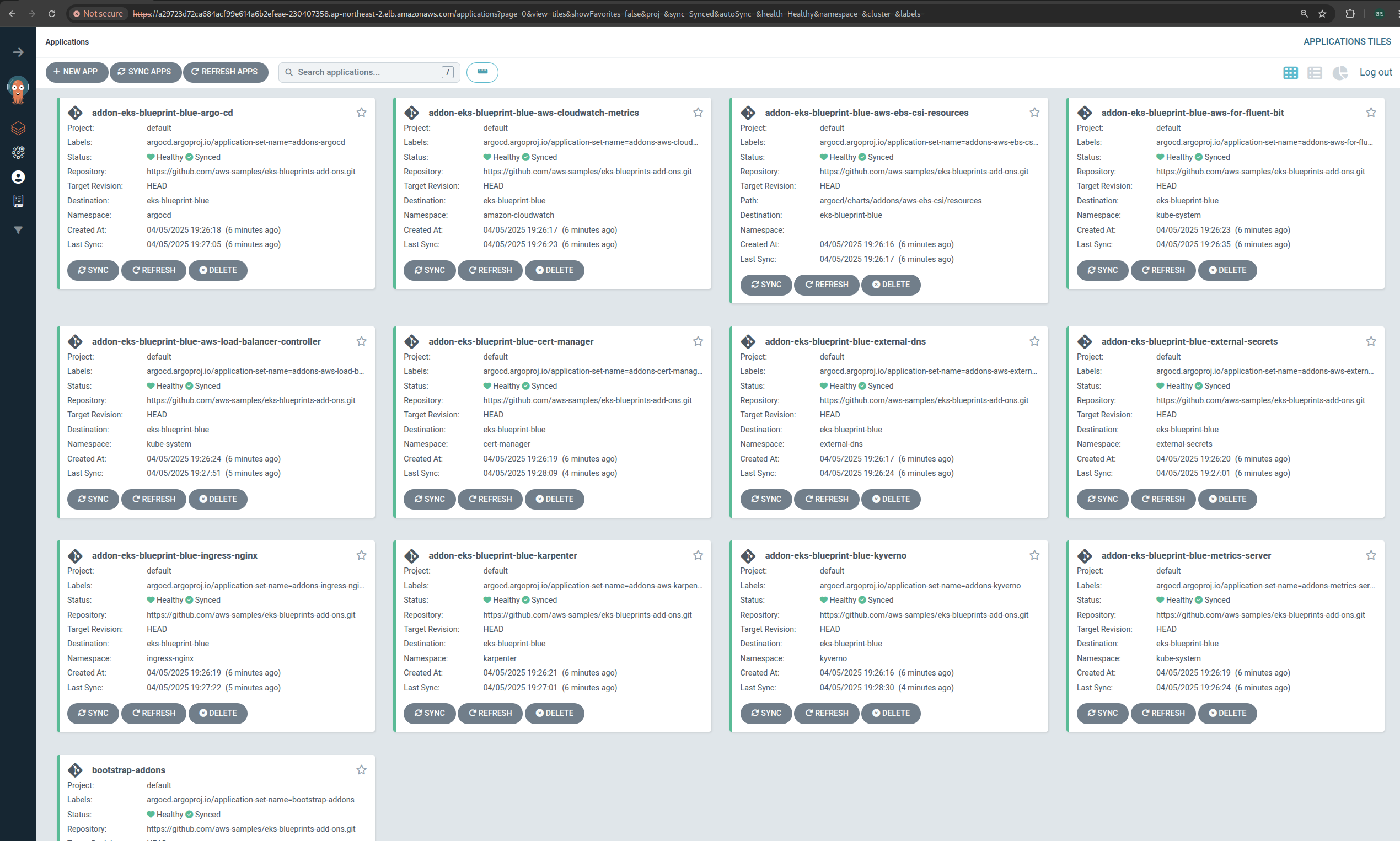Favorite the external-dns app star
1400x841 pixels.
[1034, 342]
